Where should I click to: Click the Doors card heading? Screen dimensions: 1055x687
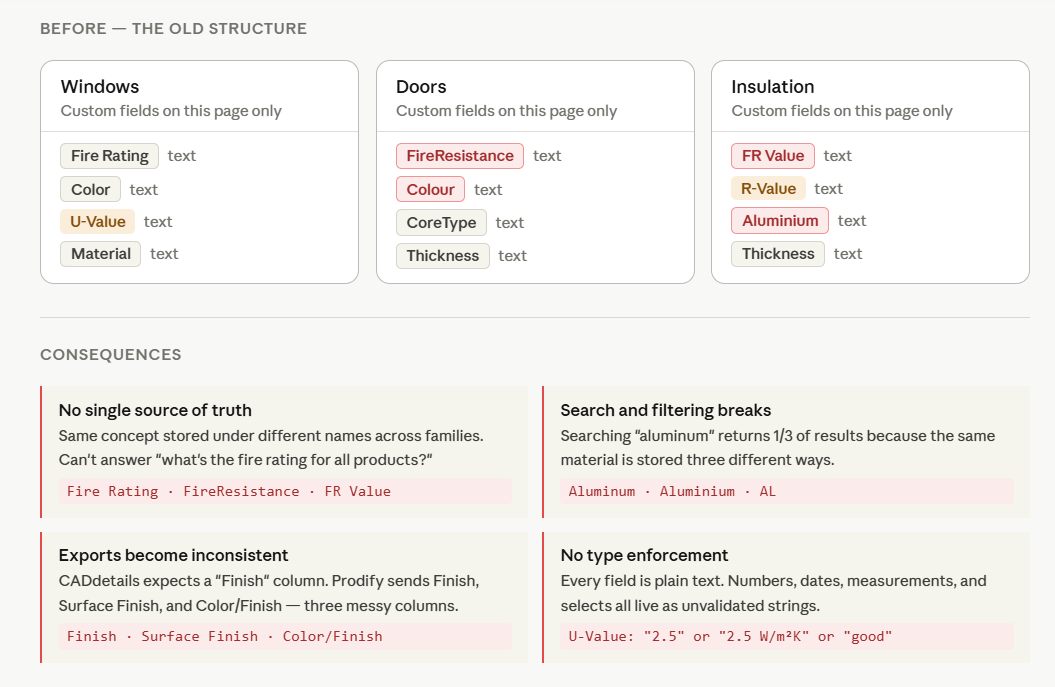(421, 87)
